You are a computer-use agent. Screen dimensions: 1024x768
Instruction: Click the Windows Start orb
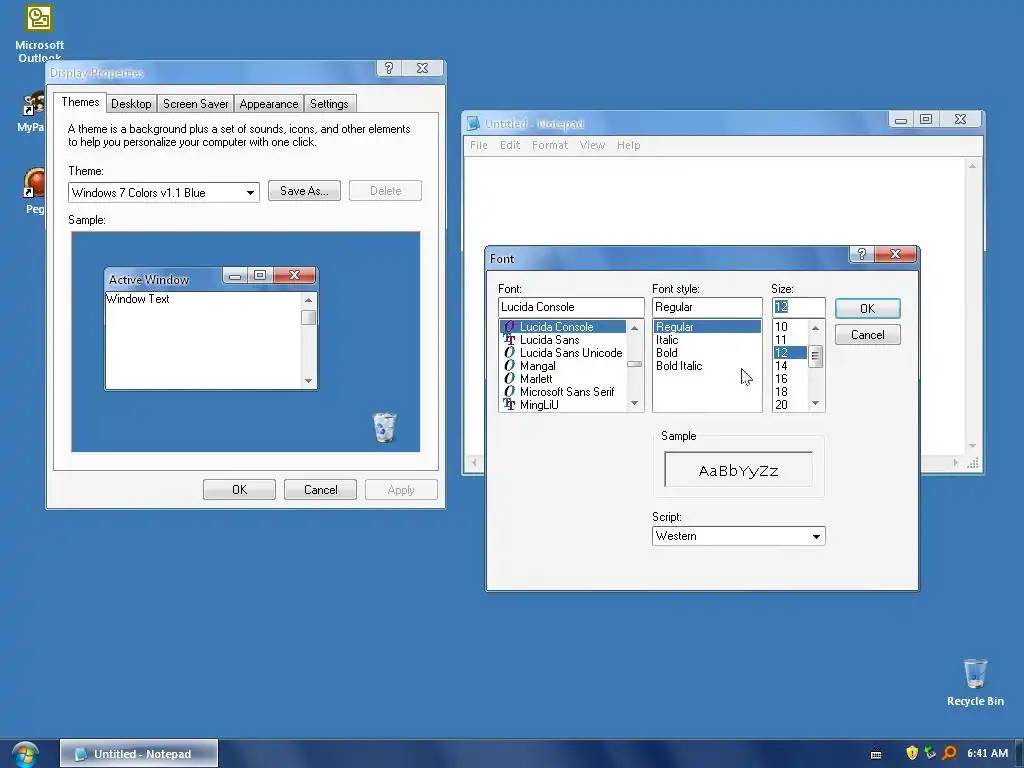(25, 754)
